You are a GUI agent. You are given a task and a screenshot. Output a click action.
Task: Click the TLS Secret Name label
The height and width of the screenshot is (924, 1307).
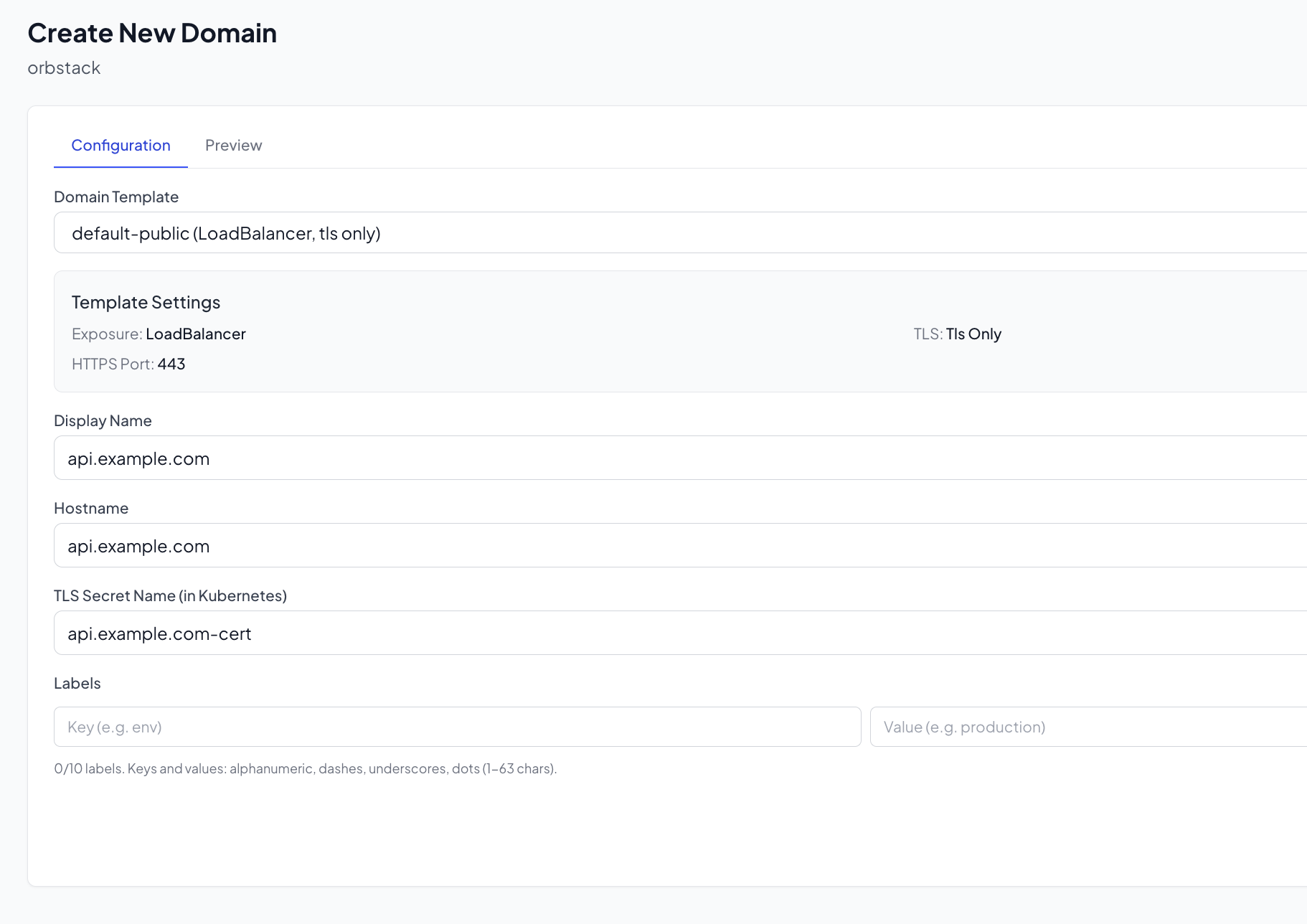[x=170, y=596]
